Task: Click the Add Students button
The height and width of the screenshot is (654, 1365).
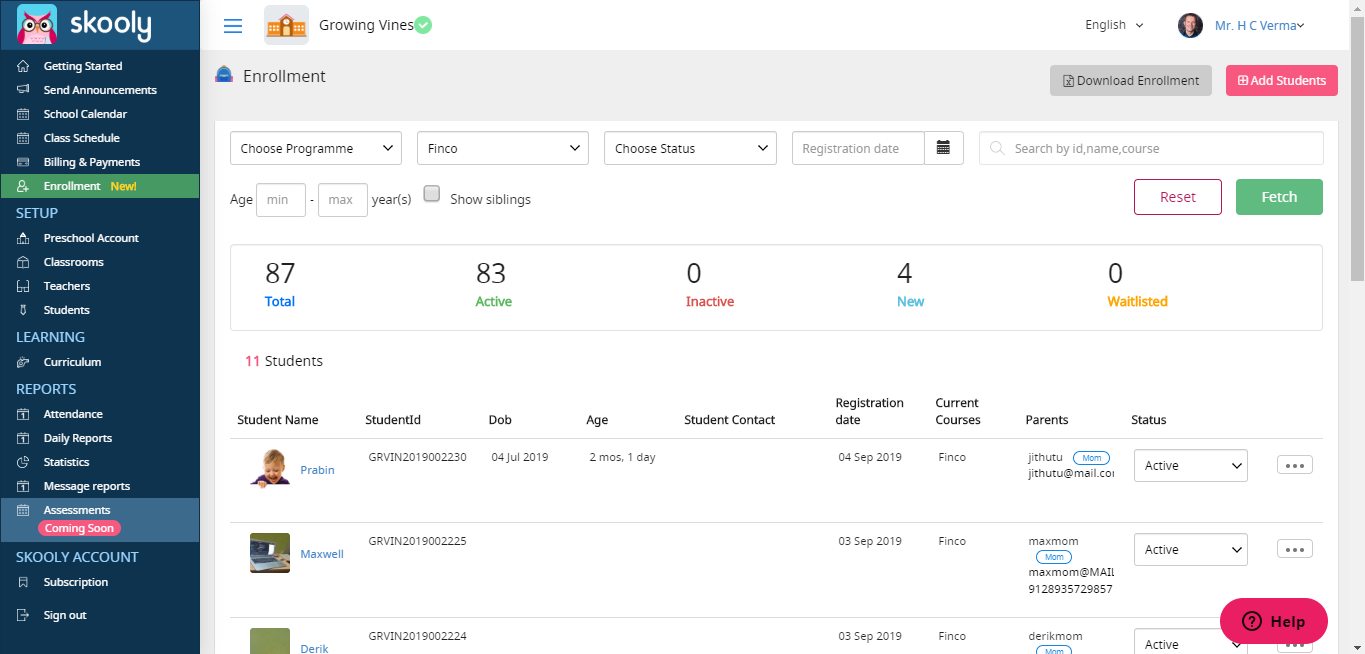Action: tap(1282, 80)
